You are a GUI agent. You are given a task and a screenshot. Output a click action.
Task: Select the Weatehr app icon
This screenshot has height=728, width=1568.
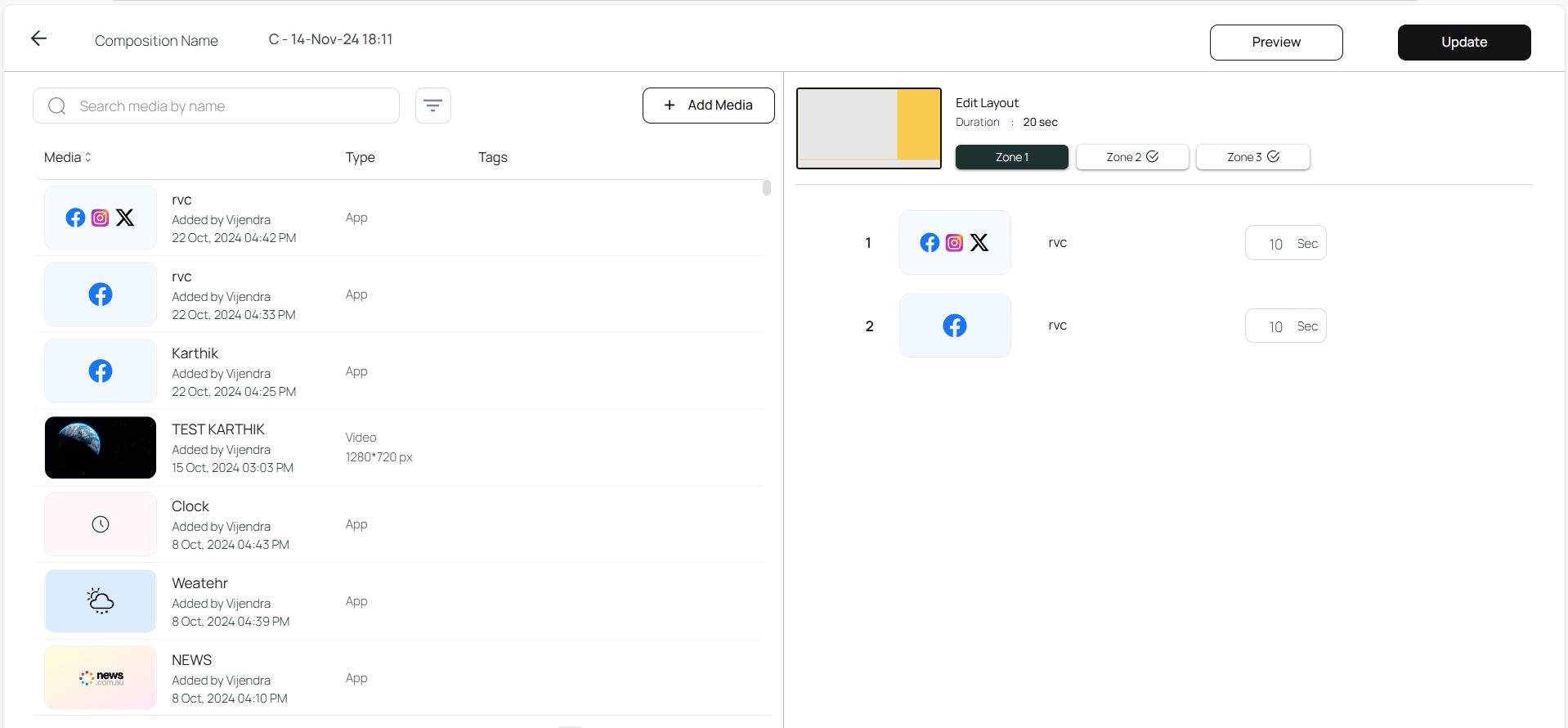[x=101, y=601]
